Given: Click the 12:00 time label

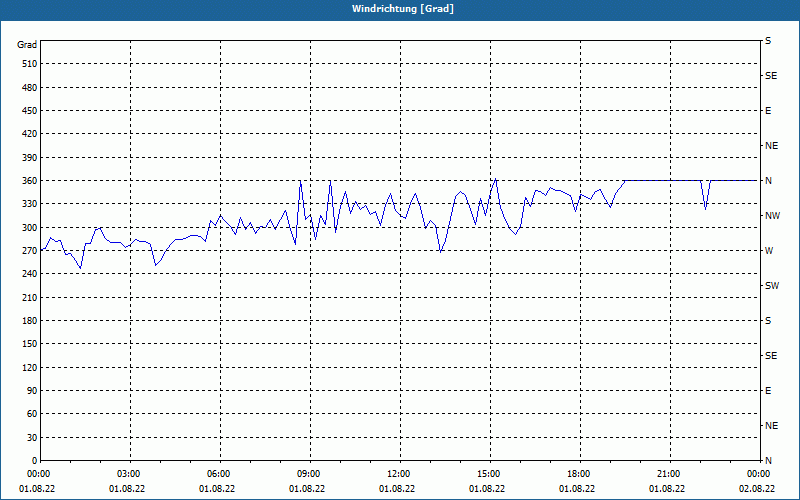Looking at the screenshot, I should point(397,474).
